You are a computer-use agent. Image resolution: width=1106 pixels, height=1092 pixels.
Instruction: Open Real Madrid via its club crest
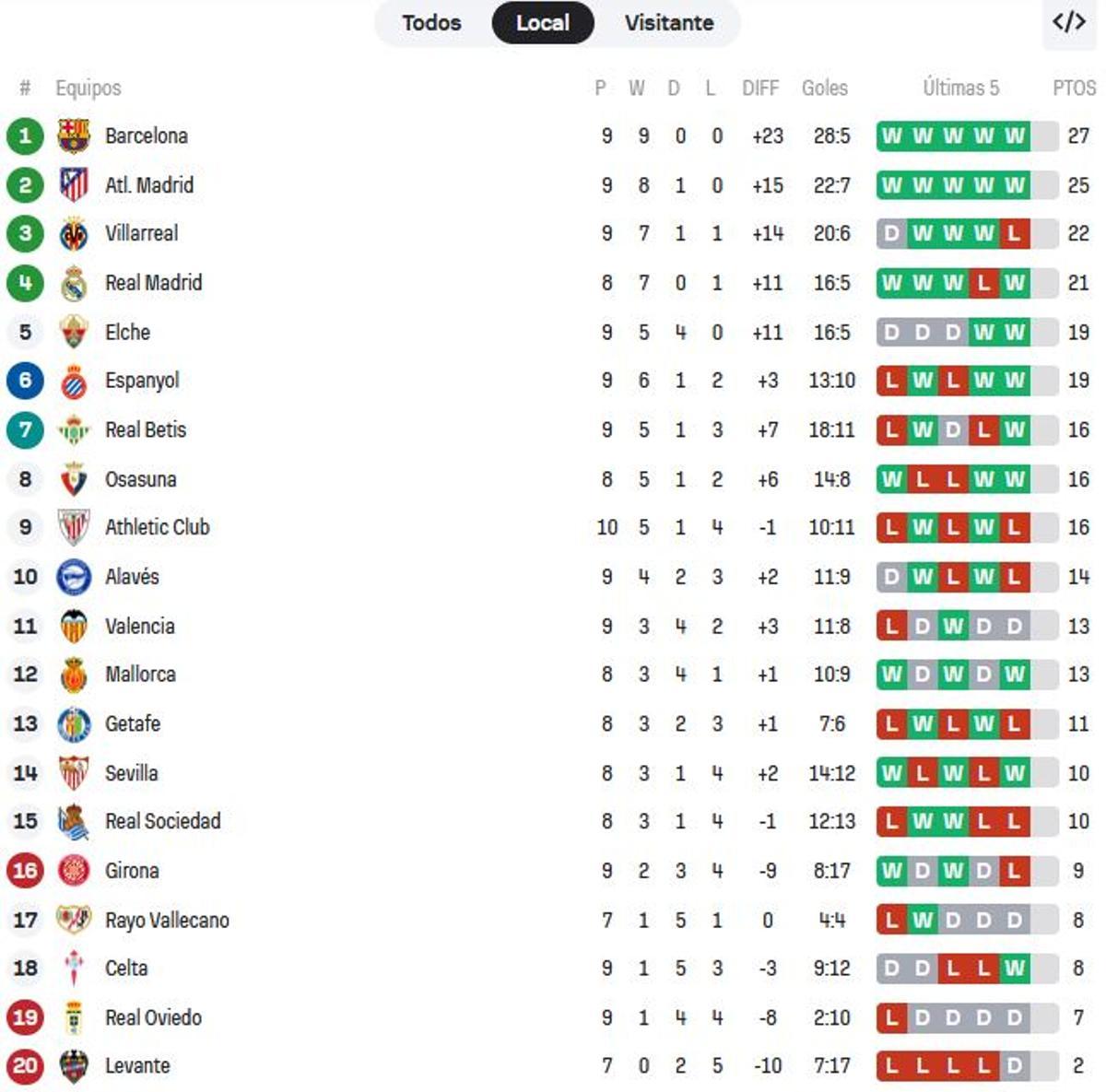pos(74,283)
